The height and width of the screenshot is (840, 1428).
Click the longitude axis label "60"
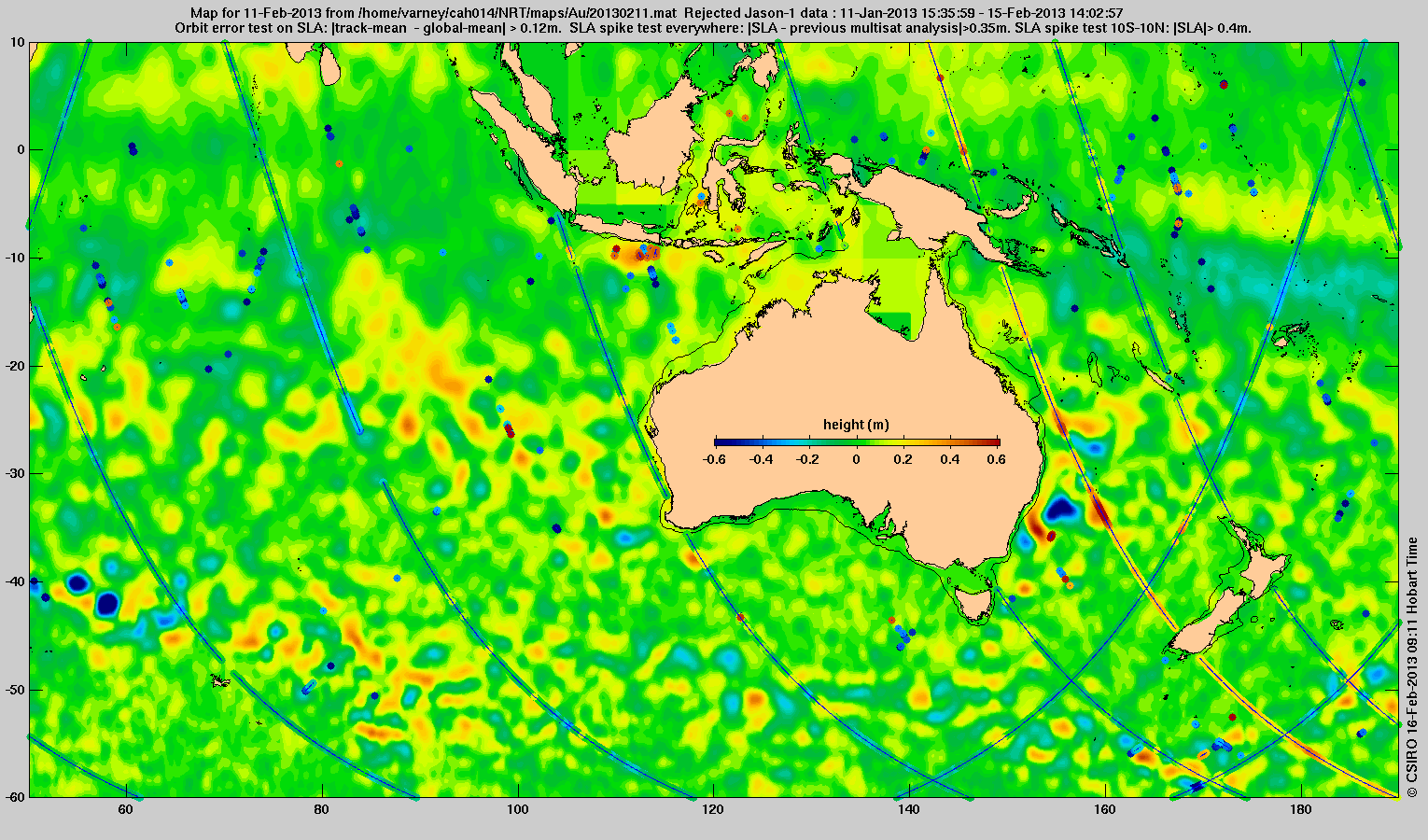(125, 810)
